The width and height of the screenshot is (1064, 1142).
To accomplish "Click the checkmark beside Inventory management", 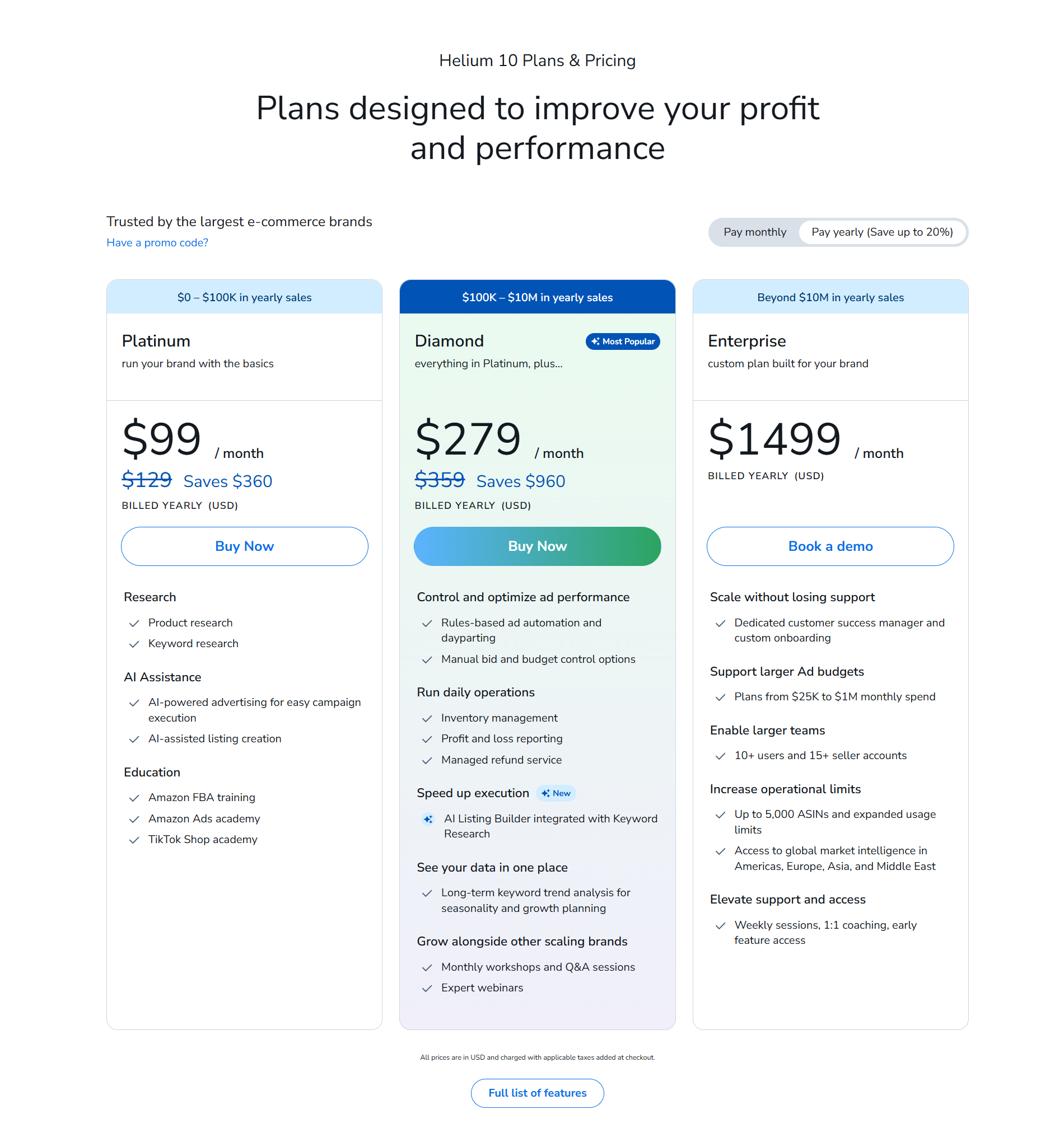I will tap(427, 719).
